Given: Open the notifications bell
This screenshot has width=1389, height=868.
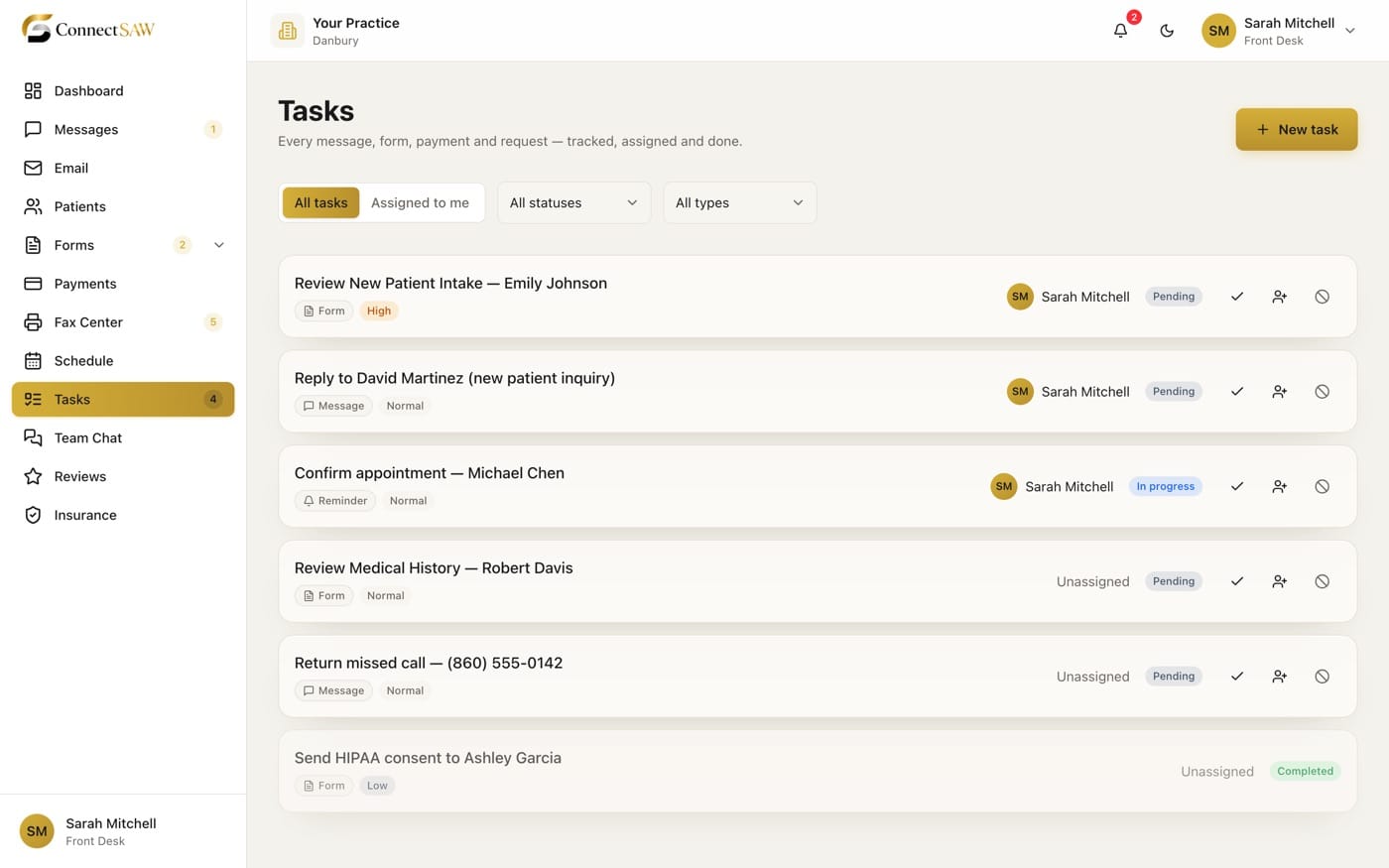Looking at the screenshot, I should (x=1120, y=31).
